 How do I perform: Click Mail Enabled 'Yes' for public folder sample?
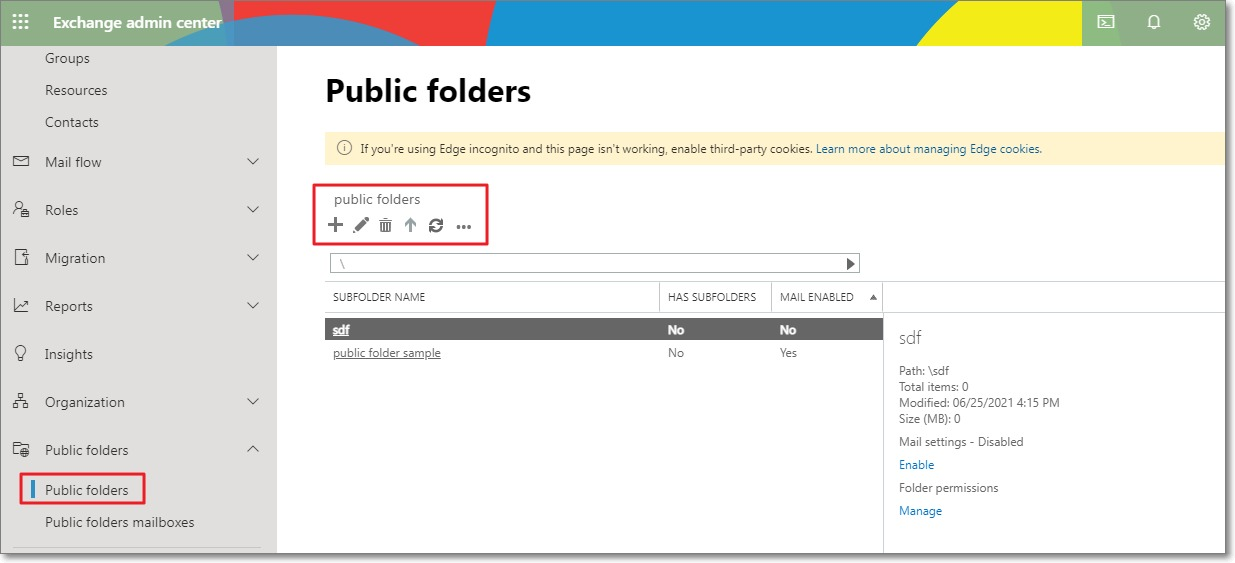(x=789, y=353)
